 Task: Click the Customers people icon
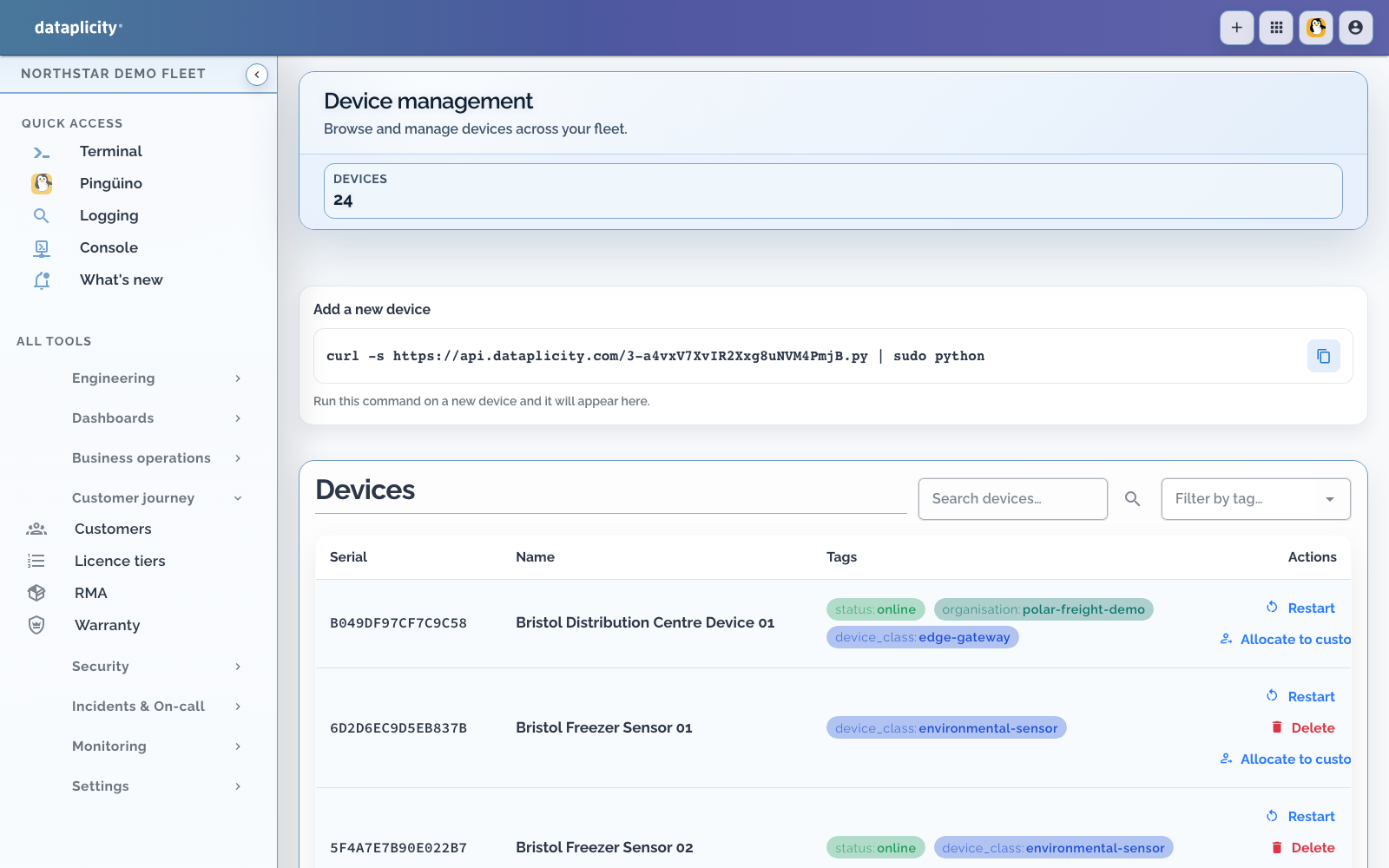point(36,529)
